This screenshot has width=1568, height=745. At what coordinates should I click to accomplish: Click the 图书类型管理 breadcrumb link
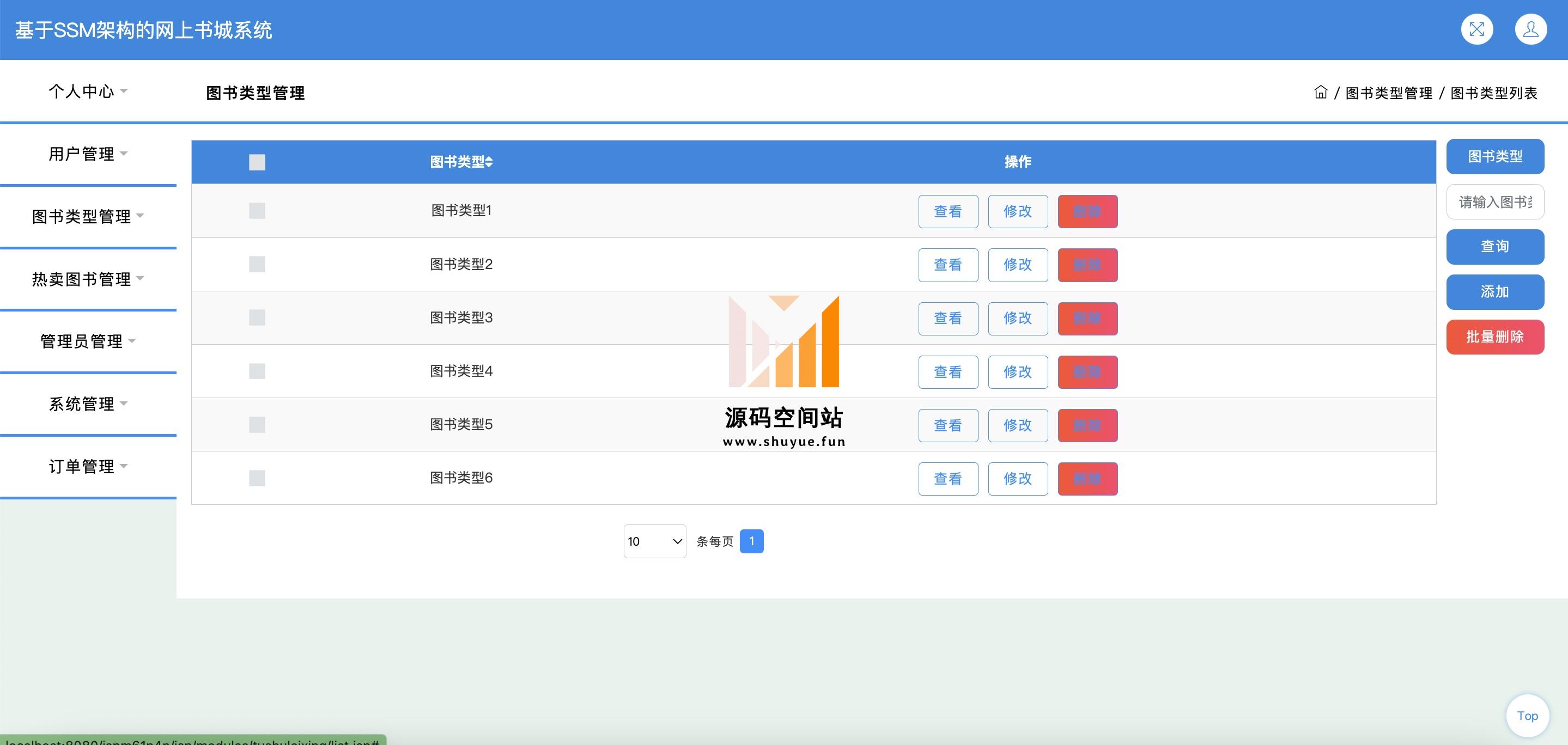click(1388, 93)
